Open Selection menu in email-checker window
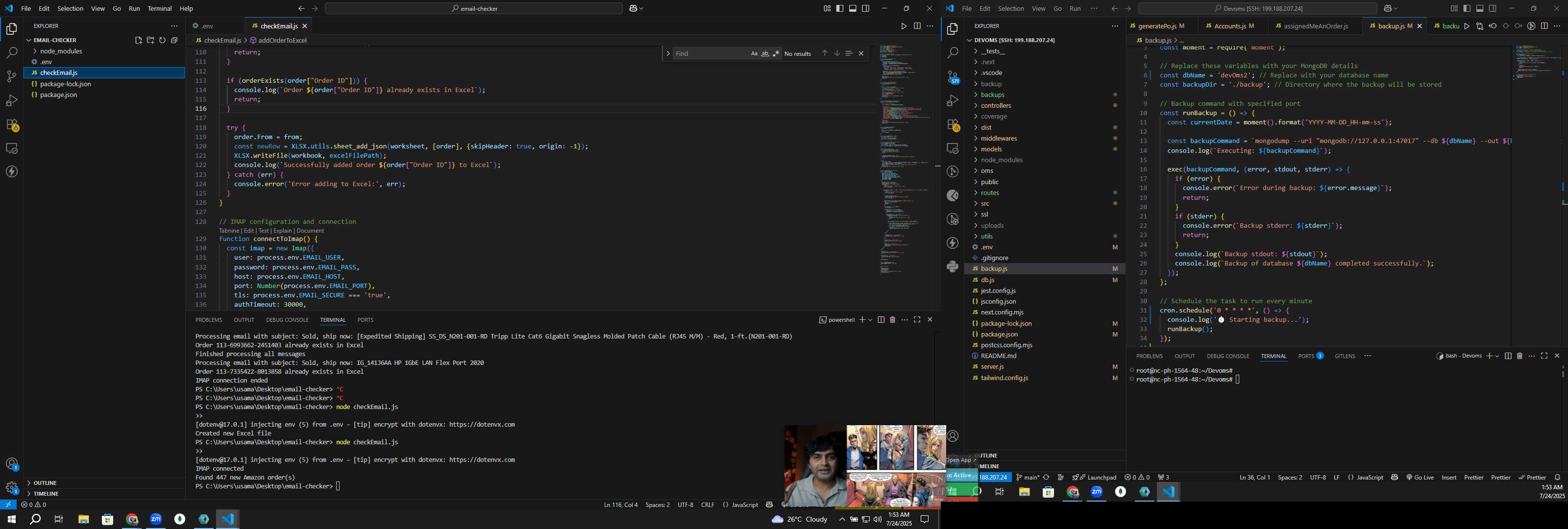The image size is (1568, 529). [70, 8]
